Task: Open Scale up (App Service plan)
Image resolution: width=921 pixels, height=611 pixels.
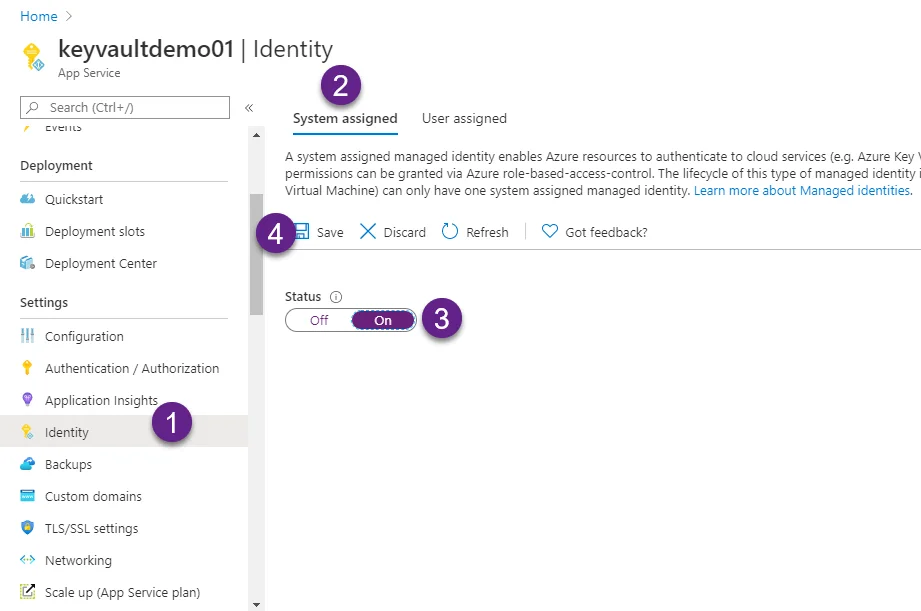Action: click(124, 592)
